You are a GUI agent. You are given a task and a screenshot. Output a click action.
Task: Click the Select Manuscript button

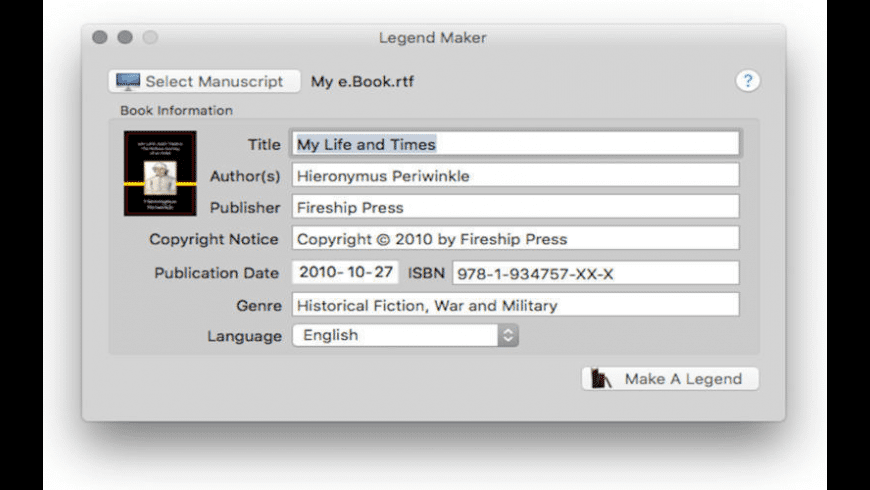[204, 82]
